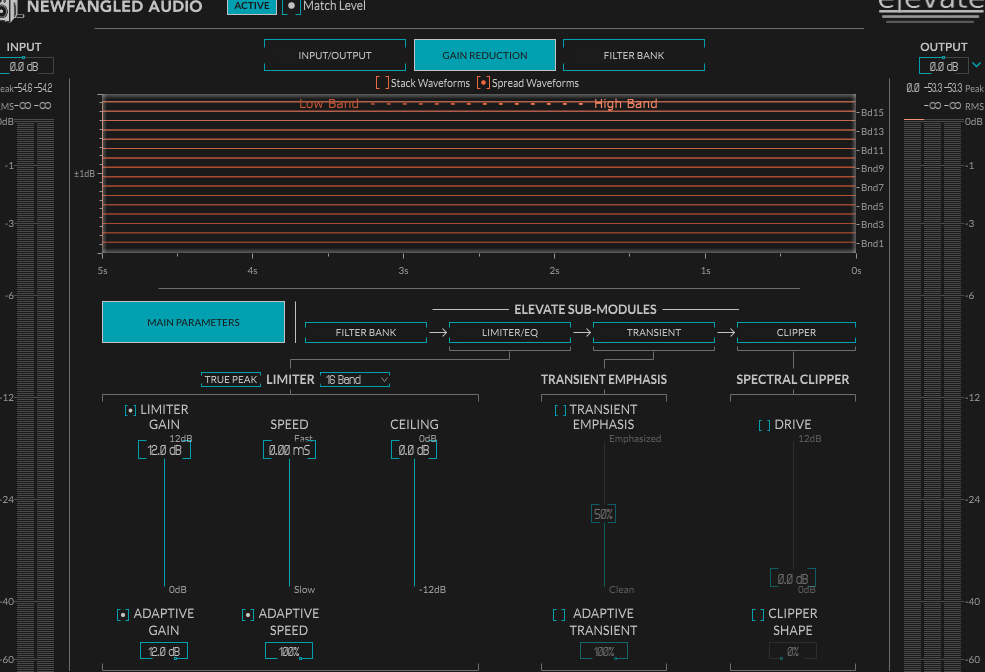Click the Transient Emphasis 50% slider handle
The image size is (985, 672).
pyautogui.click(x=603, y=514)
